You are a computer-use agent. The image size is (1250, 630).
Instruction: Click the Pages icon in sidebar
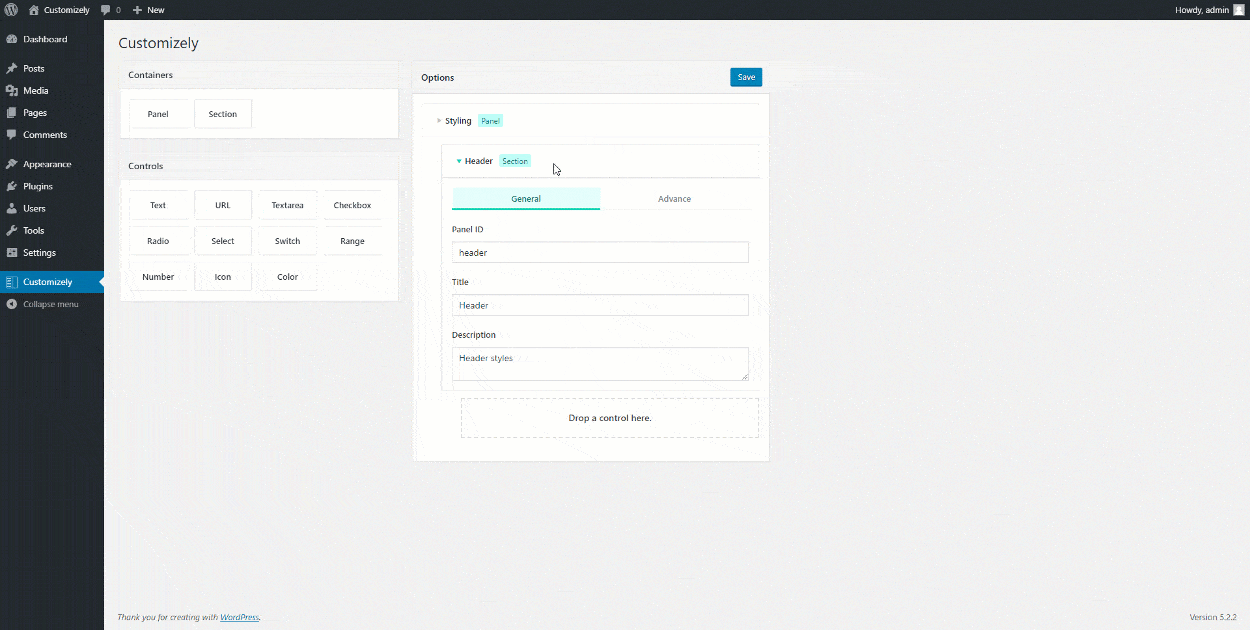click(x=11, y=113)
